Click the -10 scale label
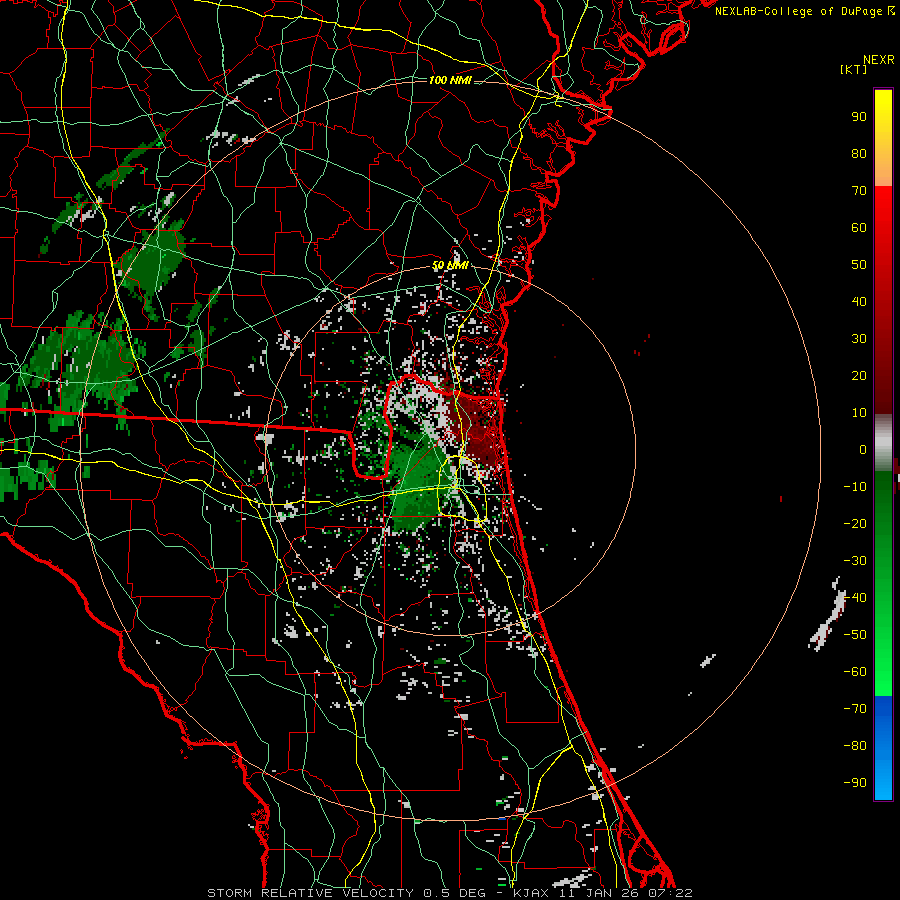The height and width of the screenshot is (900, 900). point(855,487)
